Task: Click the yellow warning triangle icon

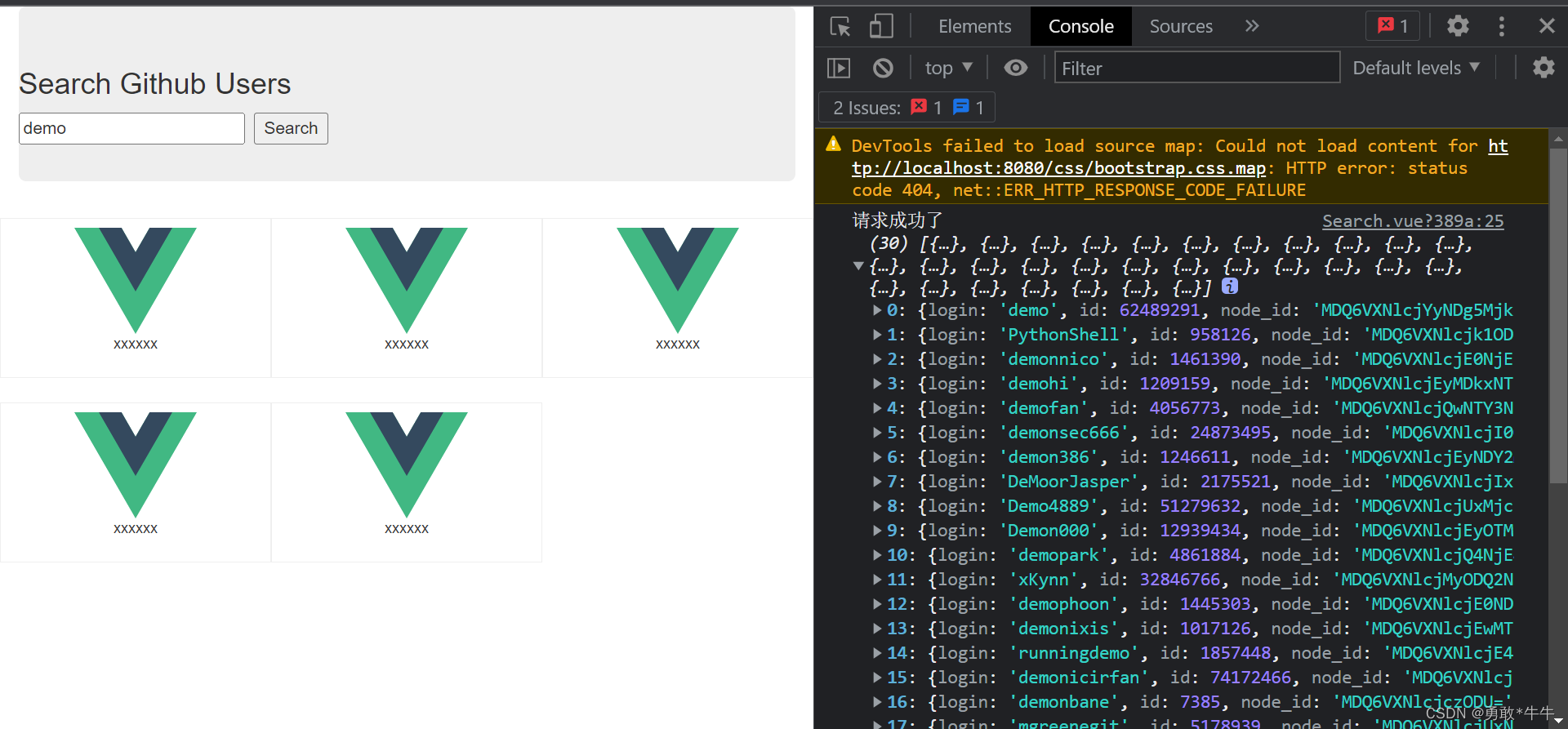Action: coord(833,144)
